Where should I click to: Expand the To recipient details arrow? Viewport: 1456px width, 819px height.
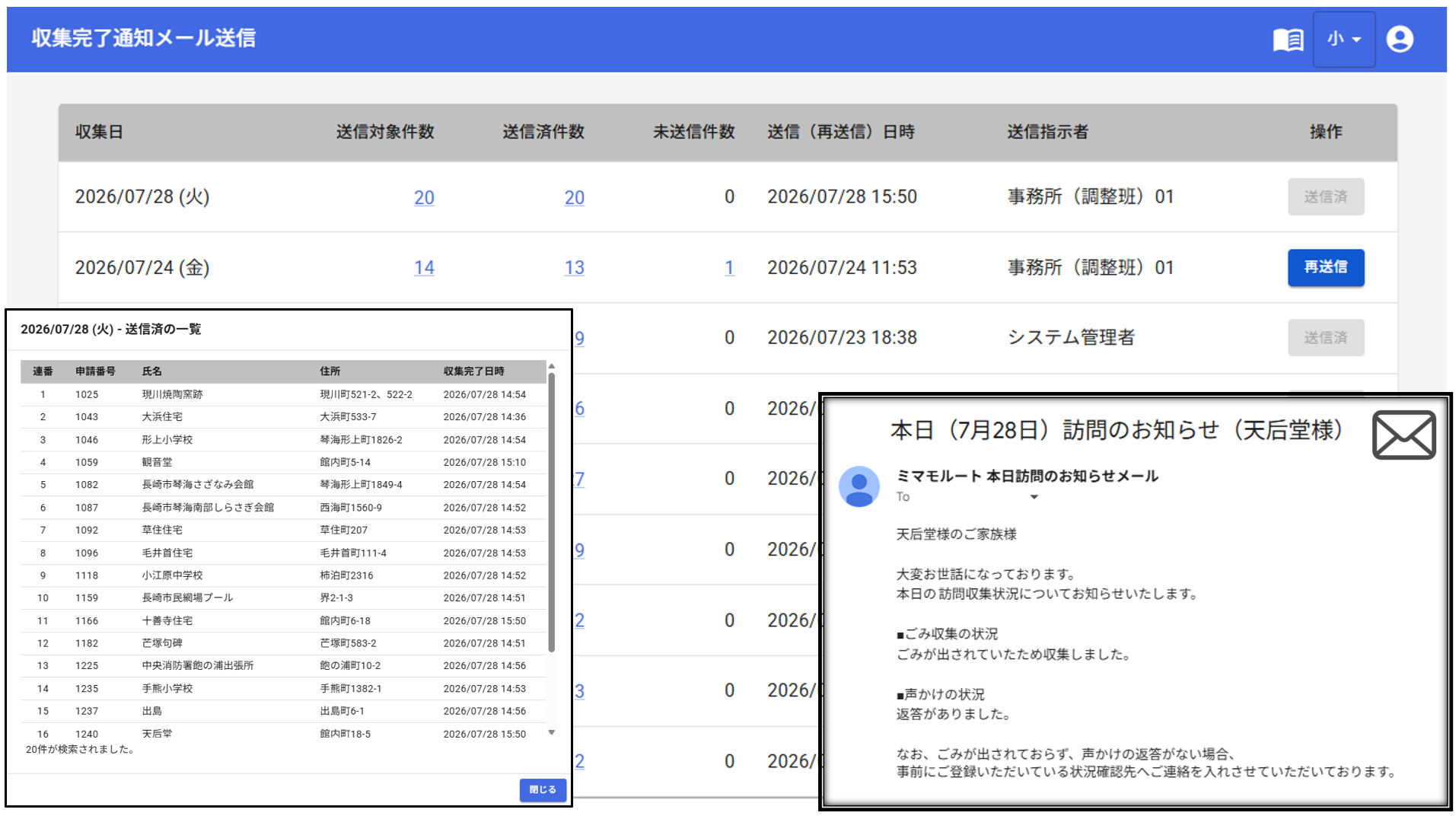[1034, 497]
